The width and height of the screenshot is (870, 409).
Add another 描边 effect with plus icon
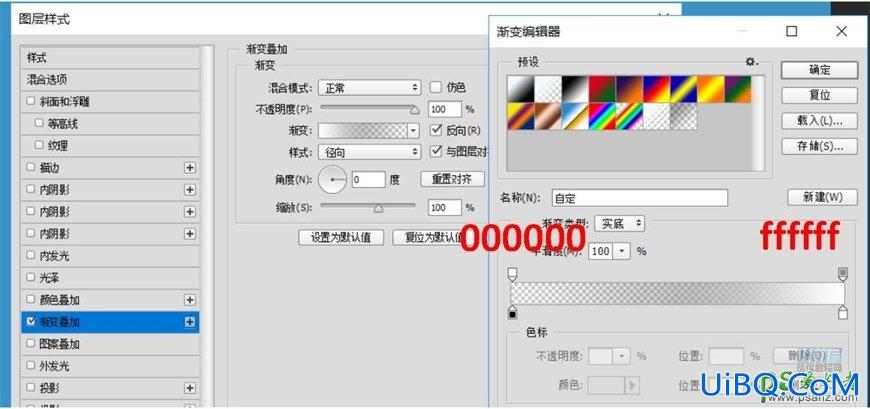[190, 168]
